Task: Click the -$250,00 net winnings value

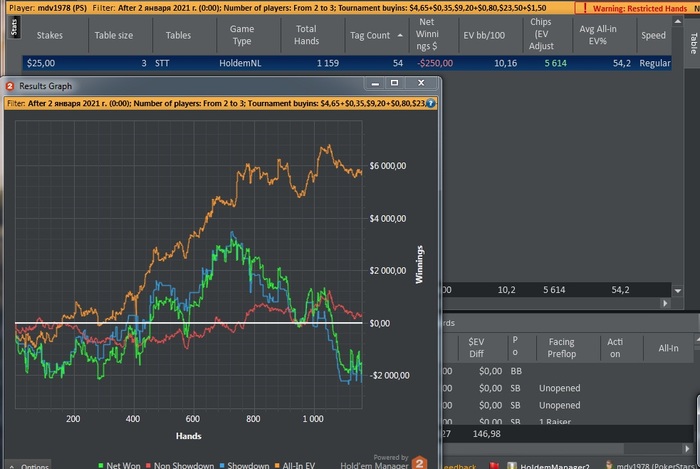Action: click(x=435, y=63)
